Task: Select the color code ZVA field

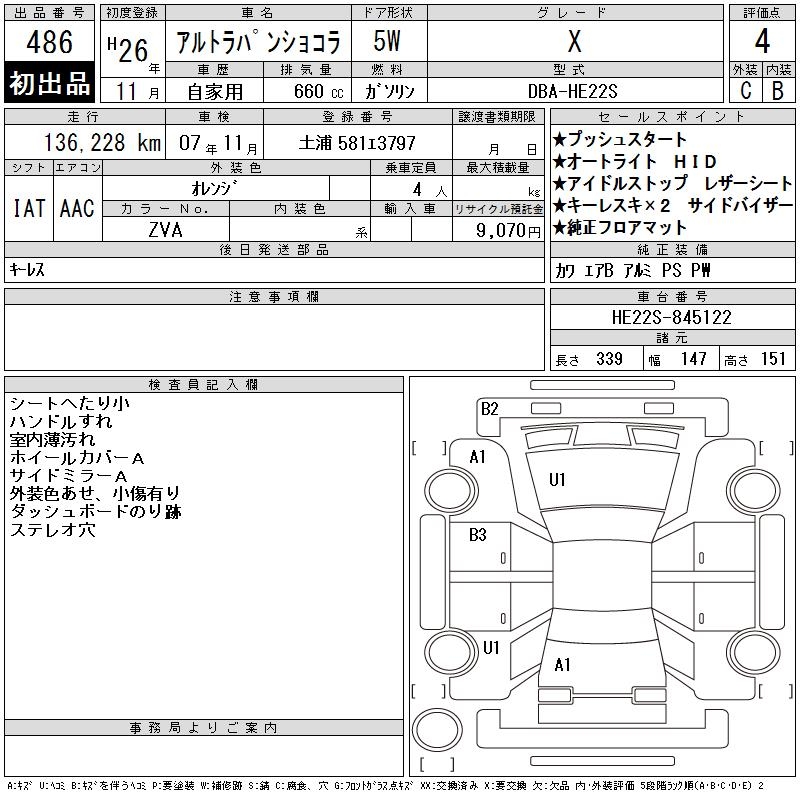Action: click(x=165, y=229)
